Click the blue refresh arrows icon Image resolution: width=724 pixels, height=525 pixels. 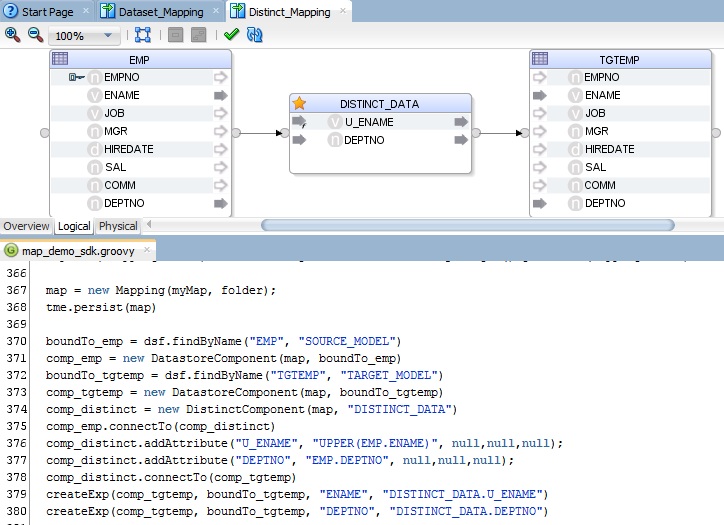pyautogui.click(x=255, y=35)
